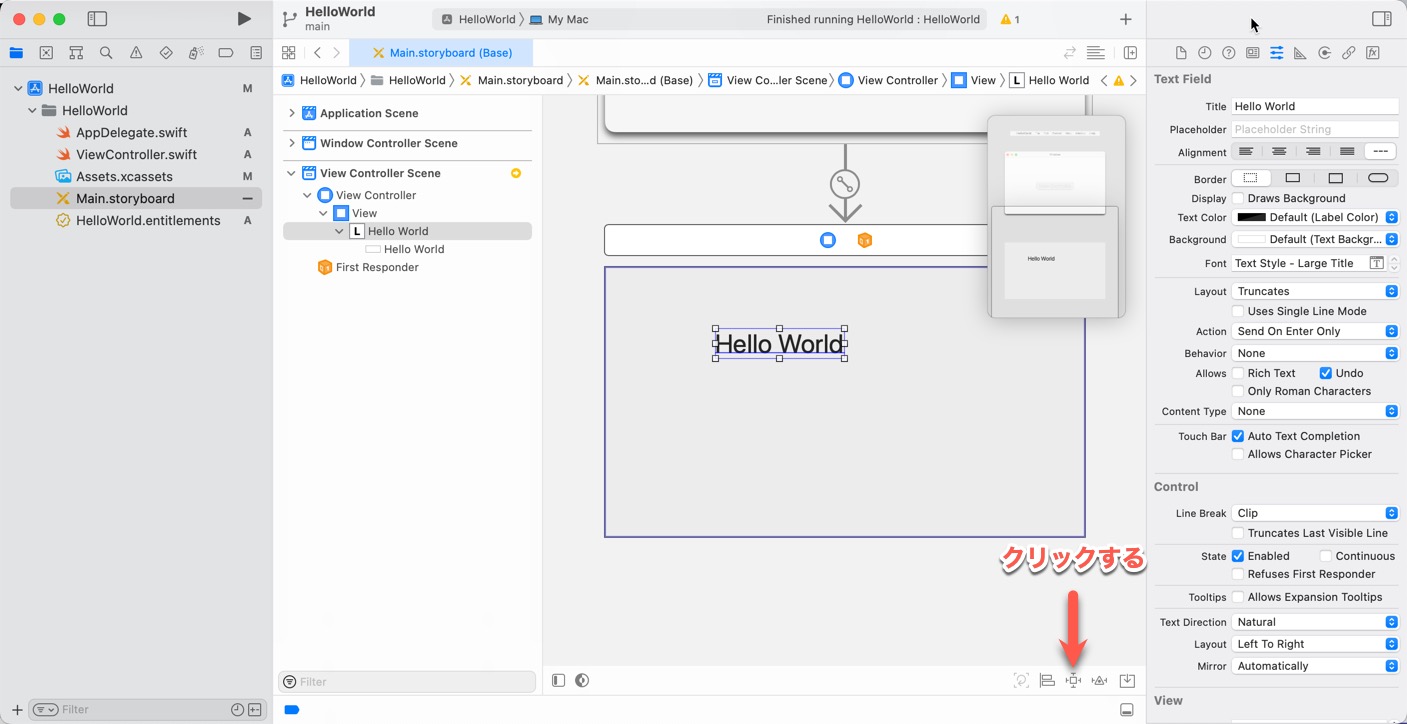This screenshot has height=724, width=1407.
Task: Uncheck the Undo checkbox
Action: click(x=1325, y=373)
